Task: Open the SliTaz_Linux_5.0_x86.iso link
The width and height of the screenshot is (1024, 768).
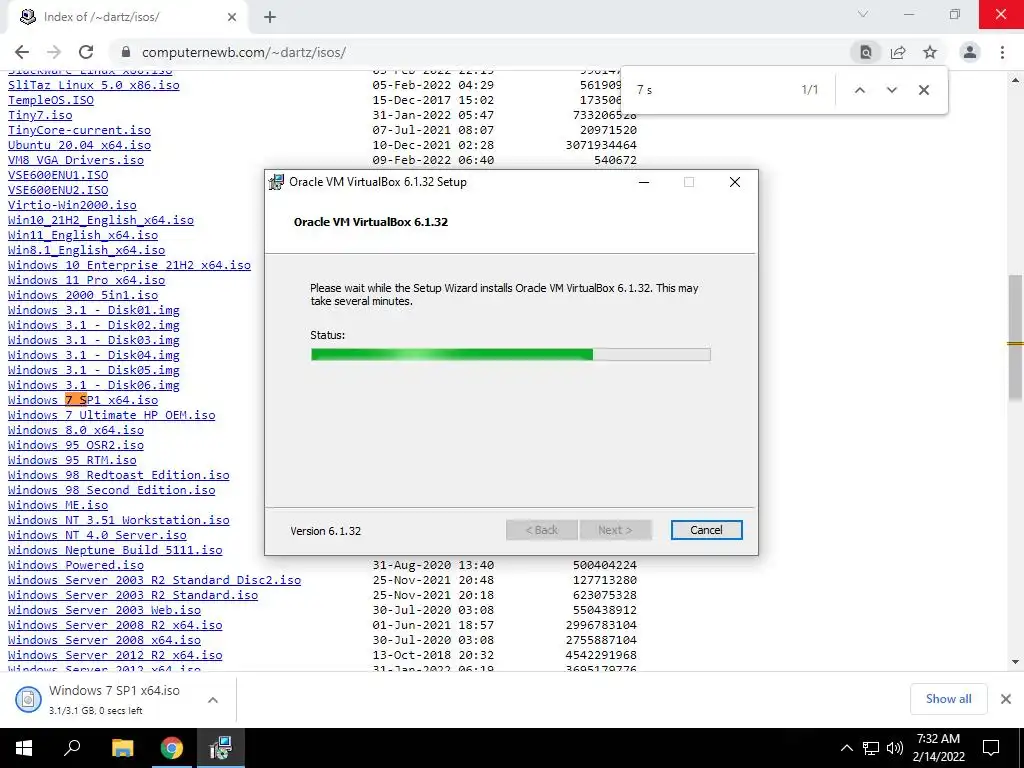Action: pyautogui.click(x=93, y=85)
